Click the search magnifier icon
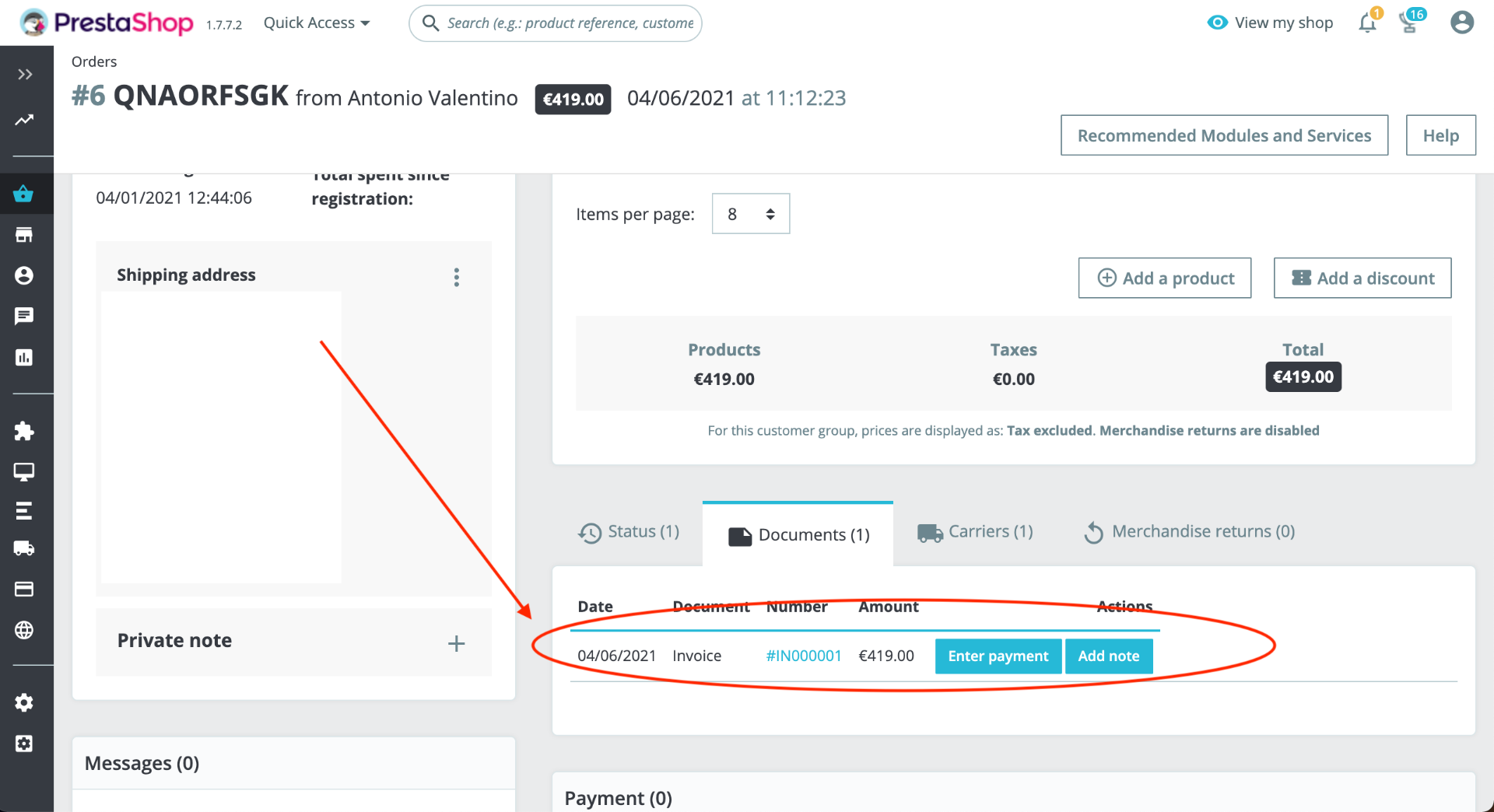Viewport: 1494px width, 812px height. pyautogui.click(x=430, y=23)
